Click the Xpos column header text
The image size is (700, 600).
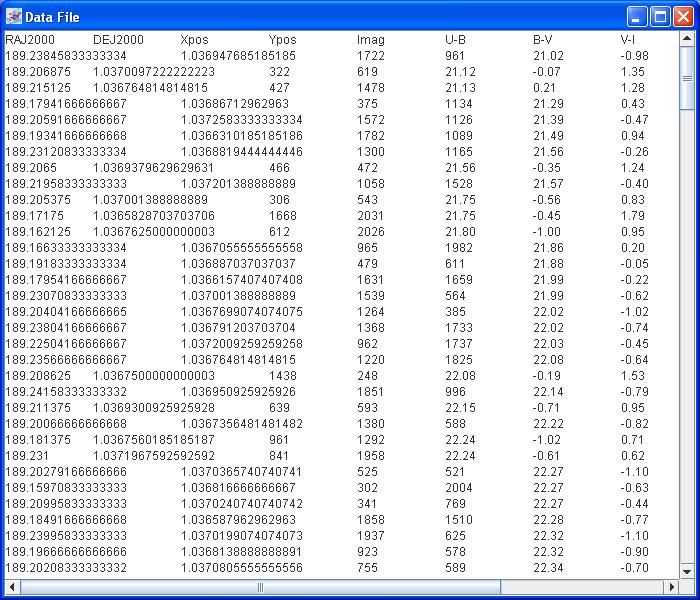(195, 40)
